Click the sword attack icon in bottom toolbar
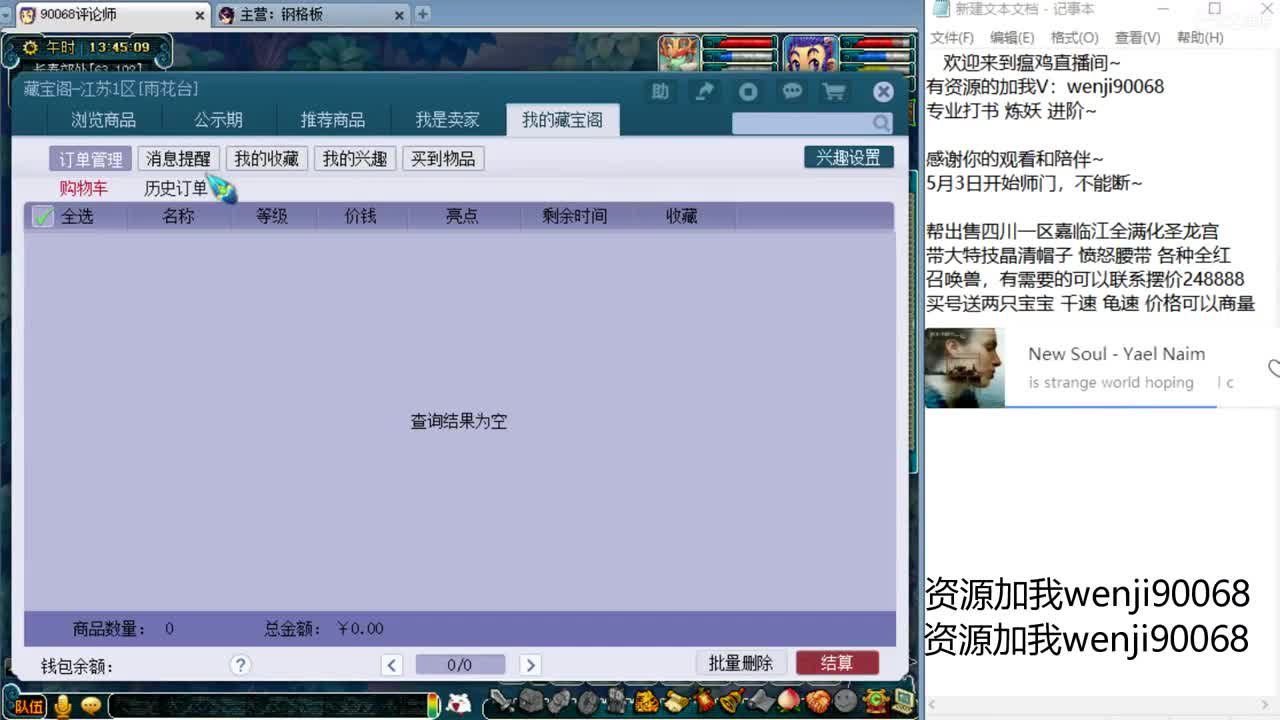This screenshot has width=1280, height=720. [503, 701]
